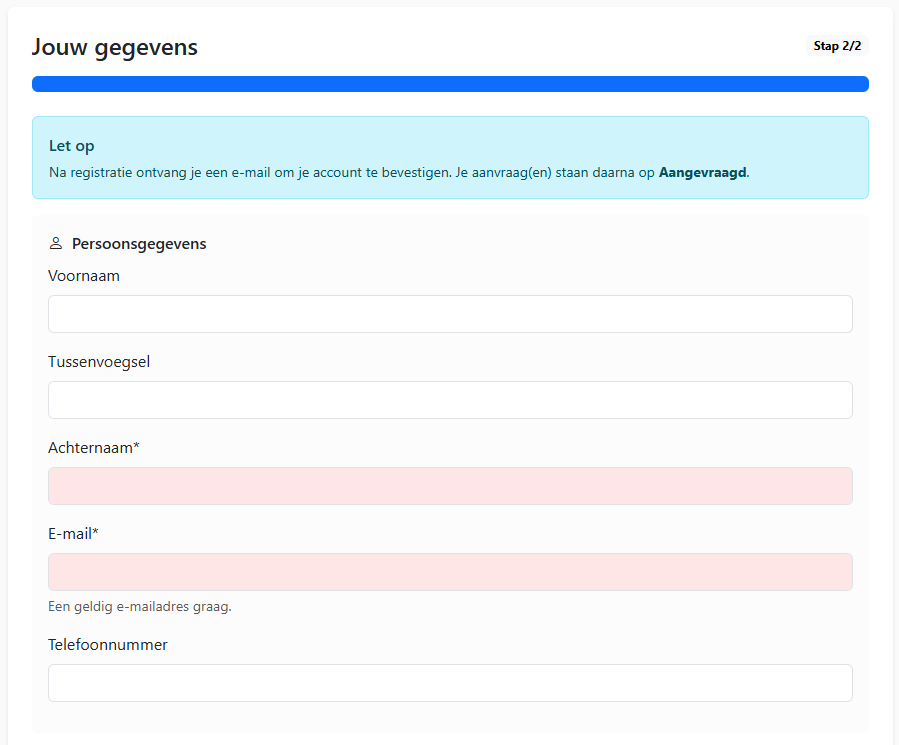Click the asterisk after the Achternaam label

[136, 447]
